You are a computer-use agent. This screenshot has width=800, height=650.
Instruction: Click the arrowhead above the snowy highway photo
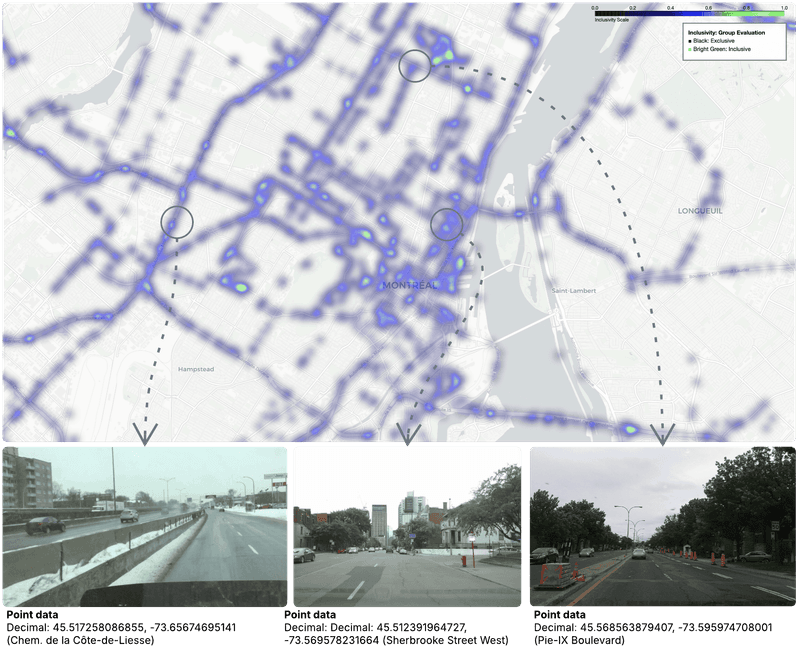pyautogui.click(x=145, y=434)
